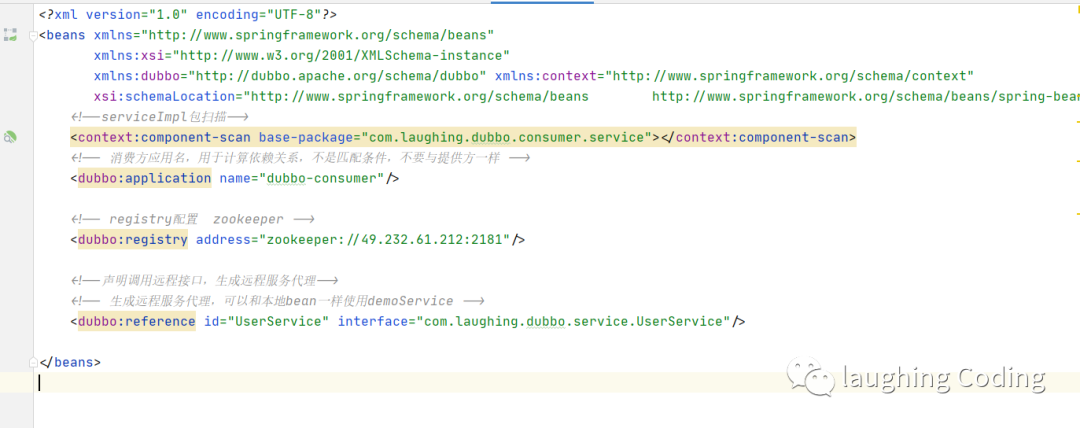Click the zookeeper address 49.232.61.212:2181
This screenshot has width=1080, height=428.
(384, 240)
